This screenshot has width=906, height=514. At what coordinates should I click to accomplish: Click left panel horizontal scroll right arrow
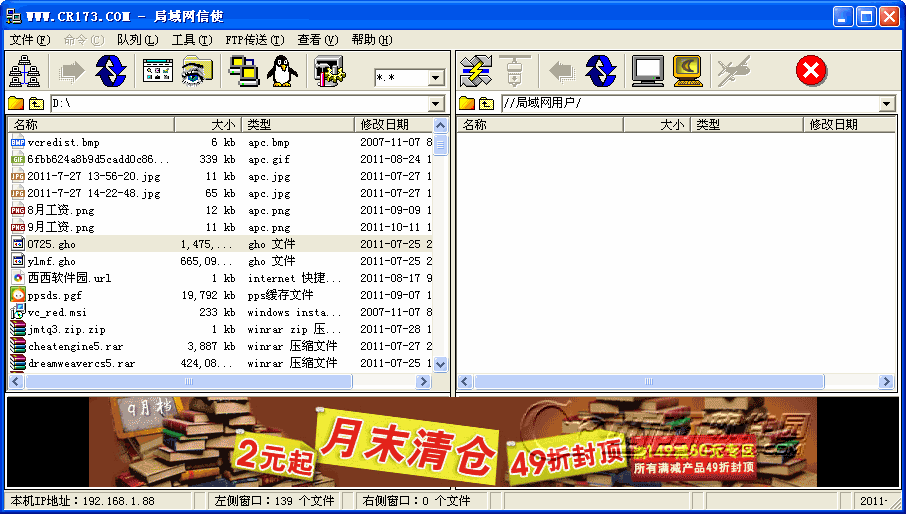pos(424,381)
